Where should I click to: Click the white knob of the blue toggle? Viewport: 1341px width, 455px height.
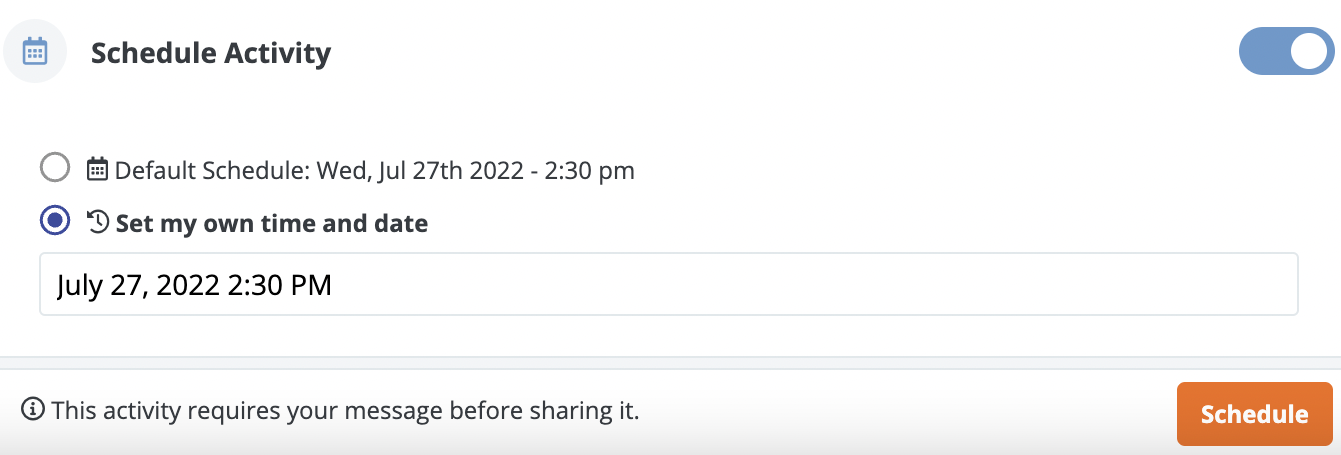pos(1309,51)
